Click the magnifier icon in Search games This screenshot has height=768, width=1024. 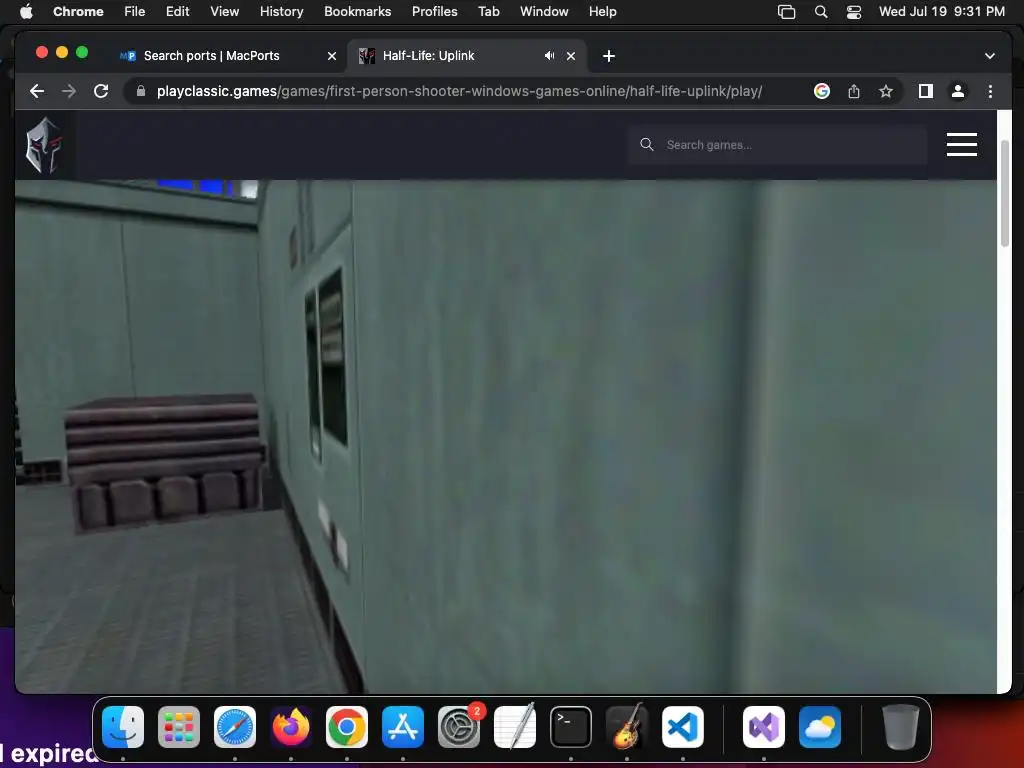[647, 144]
